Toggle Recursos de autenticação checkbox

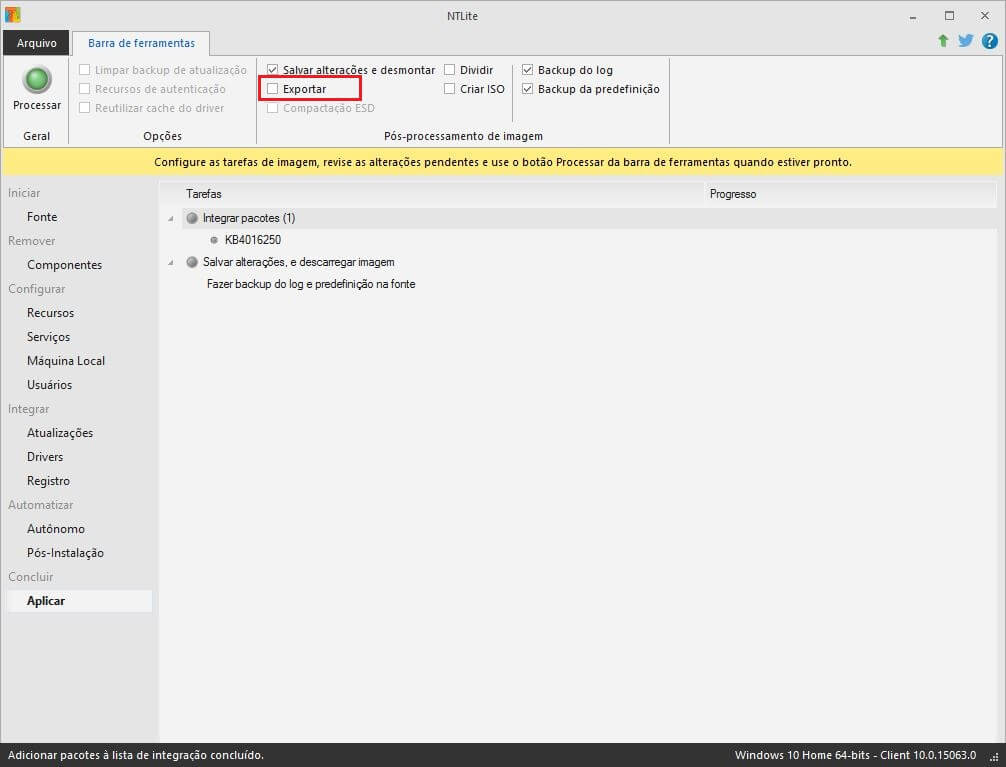84,89
